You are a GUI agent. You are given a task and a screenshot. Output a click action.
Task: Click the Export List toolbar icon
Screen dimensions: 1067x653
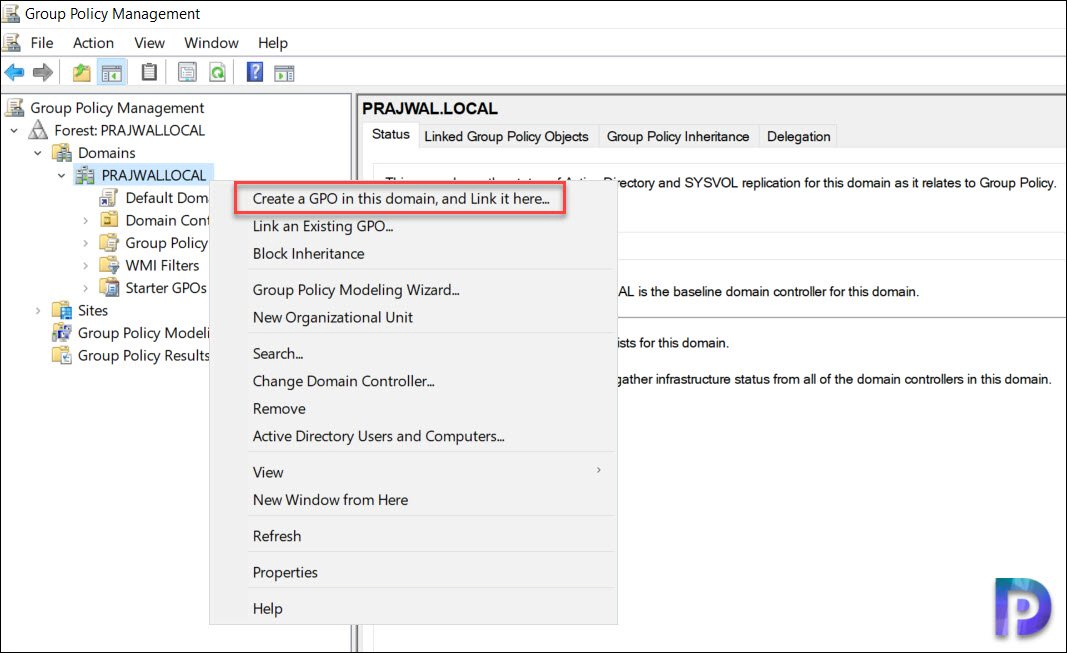tap(187, 71)
